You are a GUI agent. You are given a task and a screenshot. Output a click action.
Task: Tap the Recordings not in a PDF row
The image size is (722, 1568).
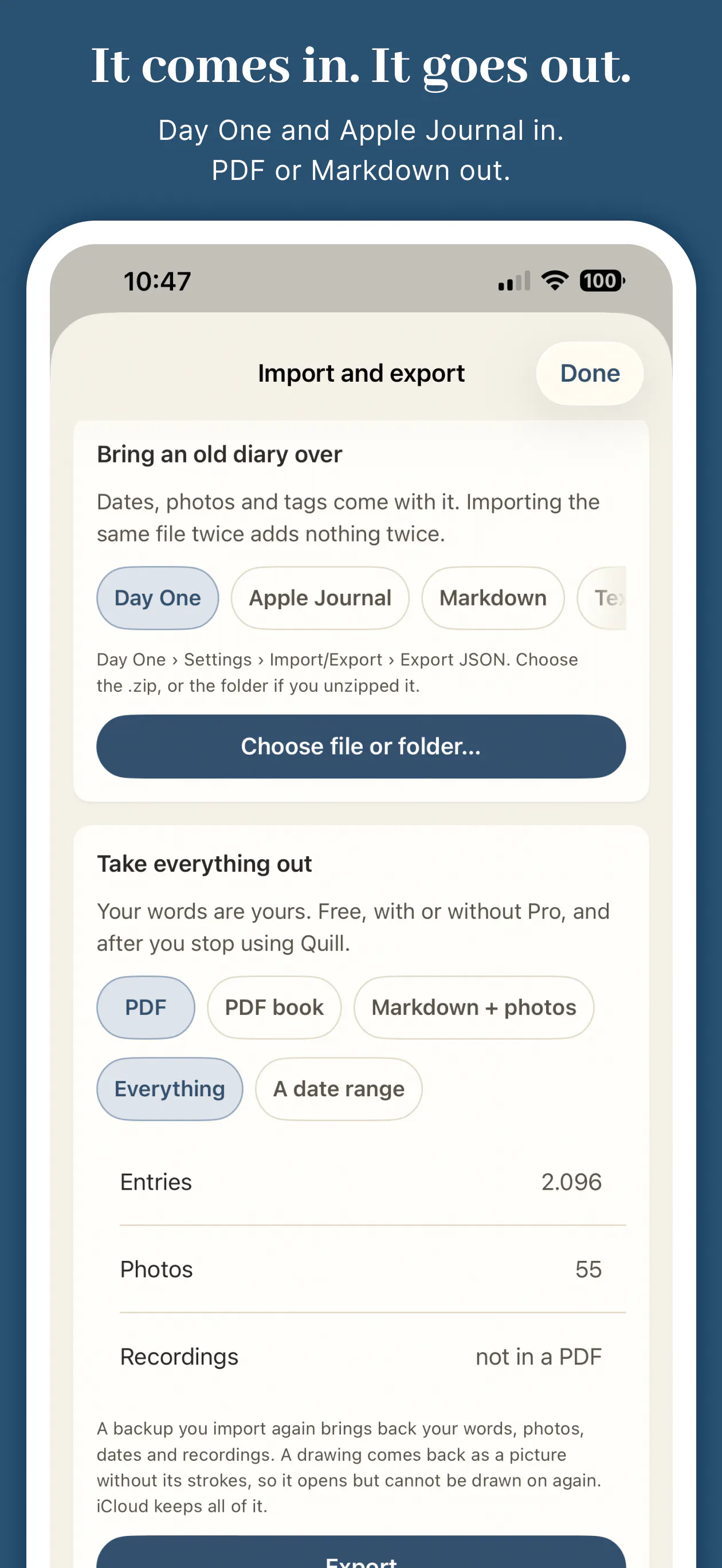coord(361,1357)
